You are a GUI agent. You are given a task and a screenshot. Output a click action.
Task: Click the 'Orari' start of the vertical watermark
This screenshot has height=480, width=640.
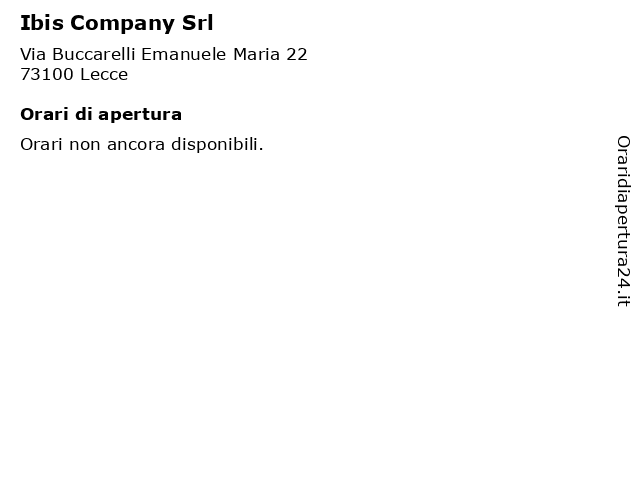tap(624, 152)
